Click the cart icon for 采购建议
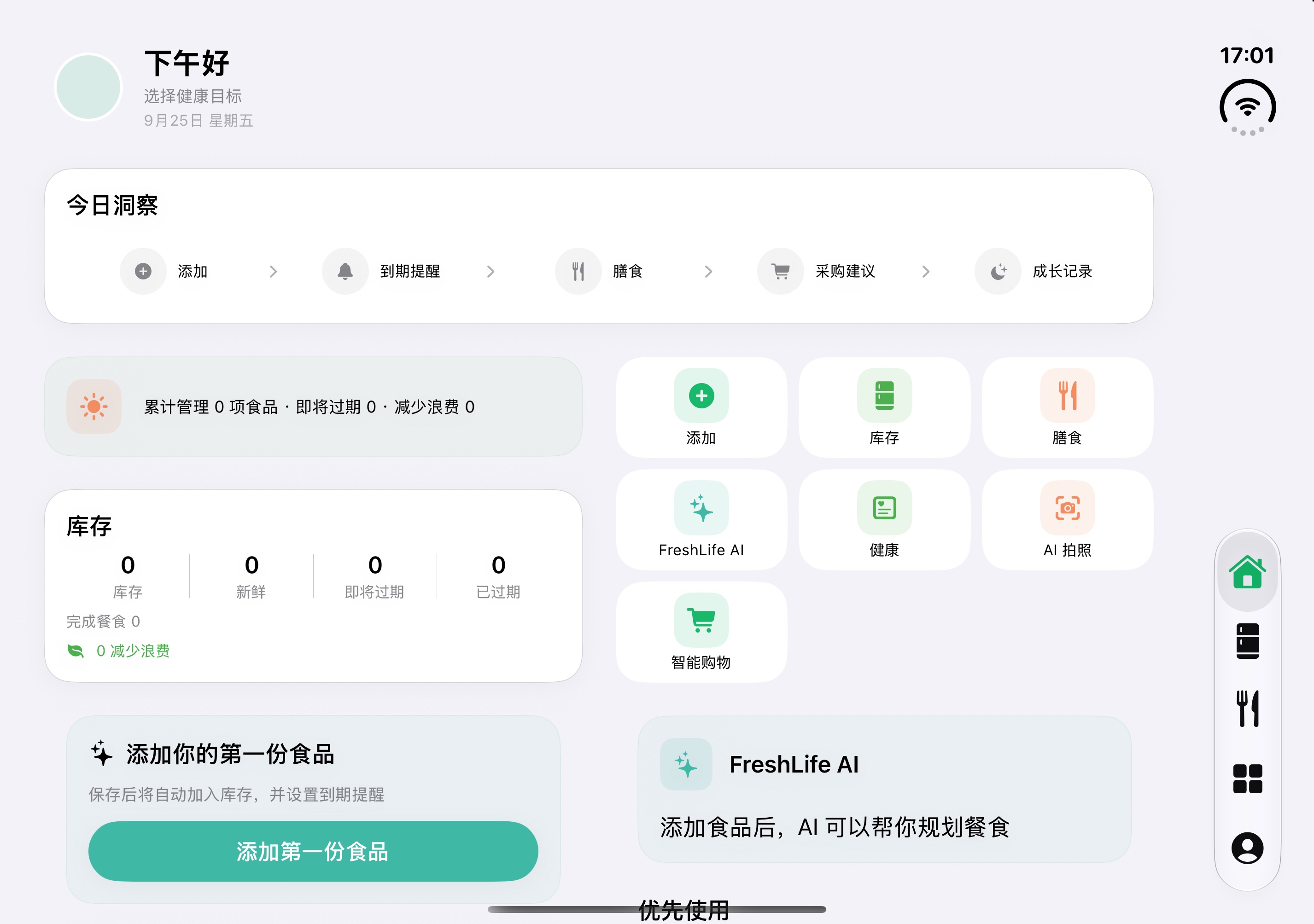Viewport: 1314px width, 924px height. coord(781,271)
